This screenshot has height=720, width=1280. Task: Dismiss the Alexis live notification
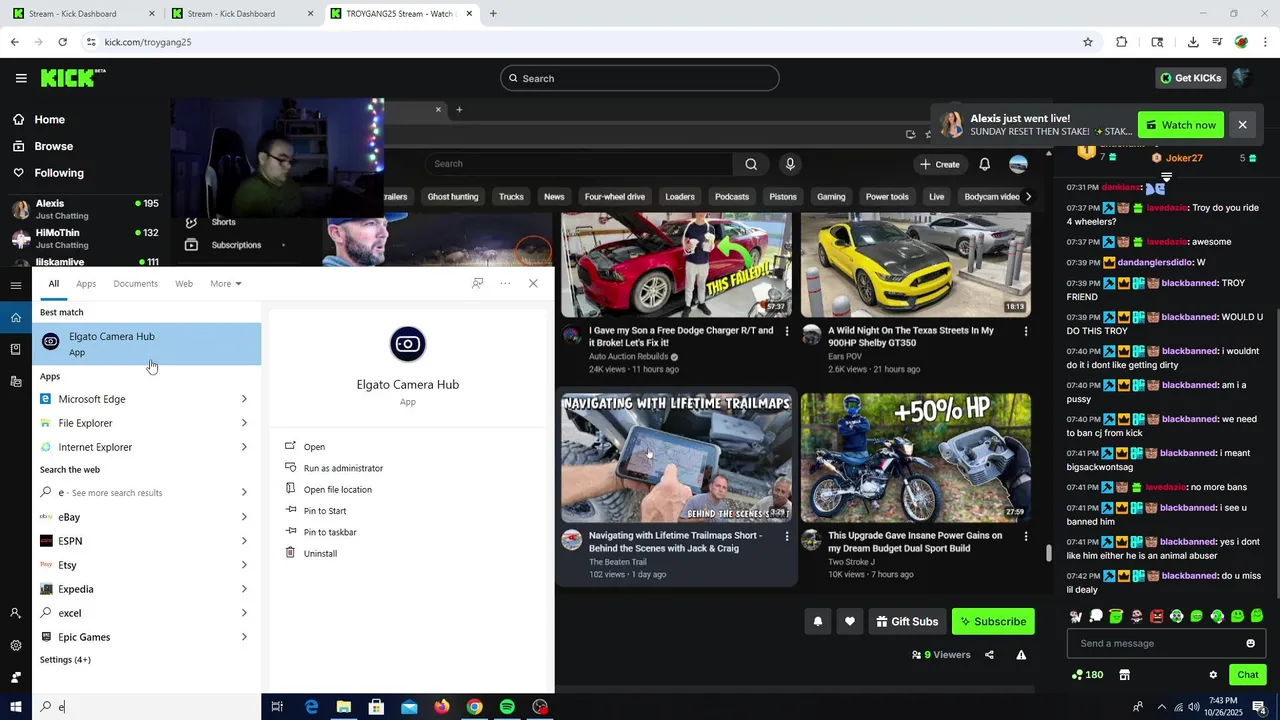(1242, 125)
